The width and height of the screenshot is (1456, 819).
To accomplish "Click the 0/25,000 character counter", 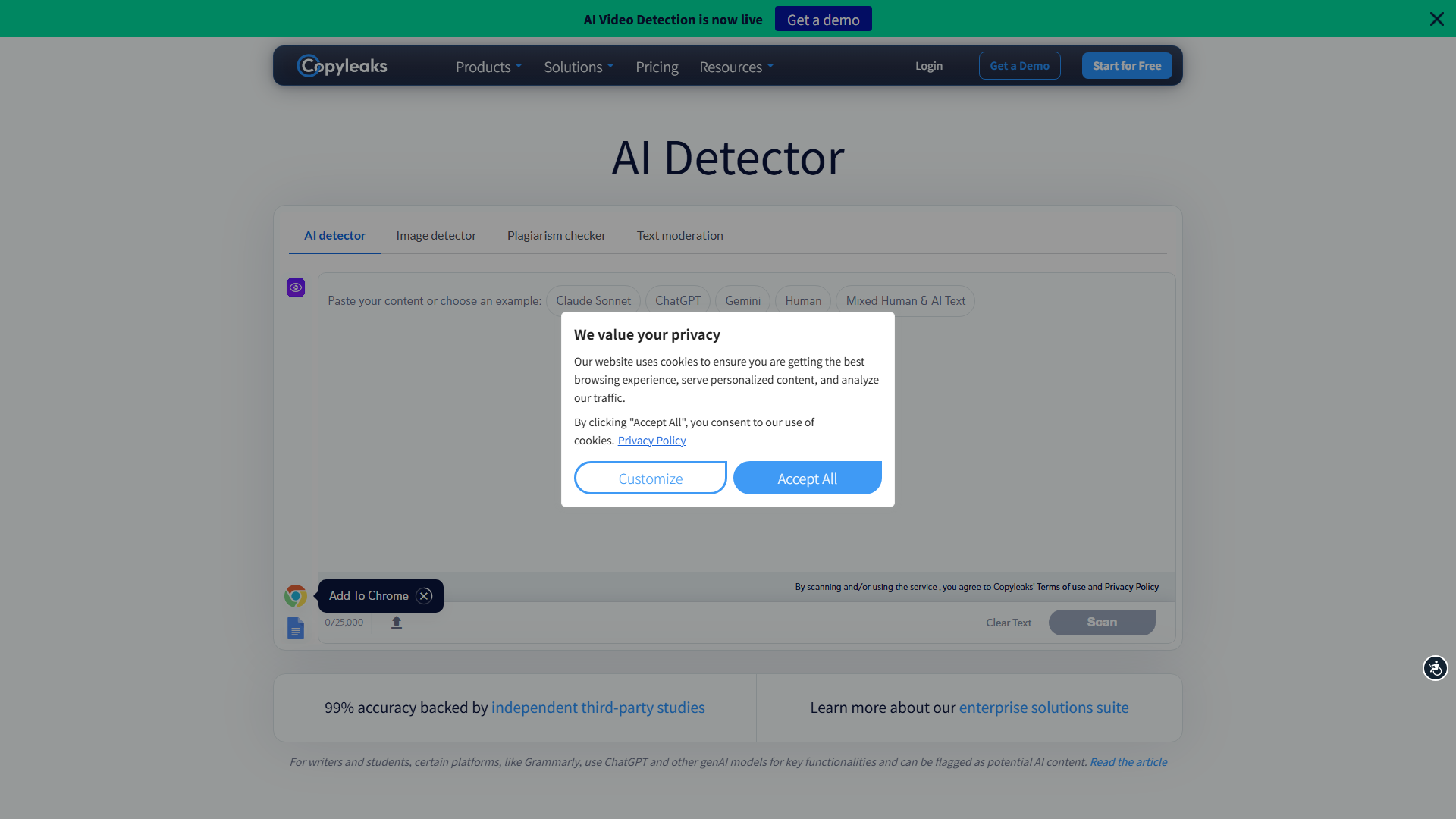I will pos(344,623).
